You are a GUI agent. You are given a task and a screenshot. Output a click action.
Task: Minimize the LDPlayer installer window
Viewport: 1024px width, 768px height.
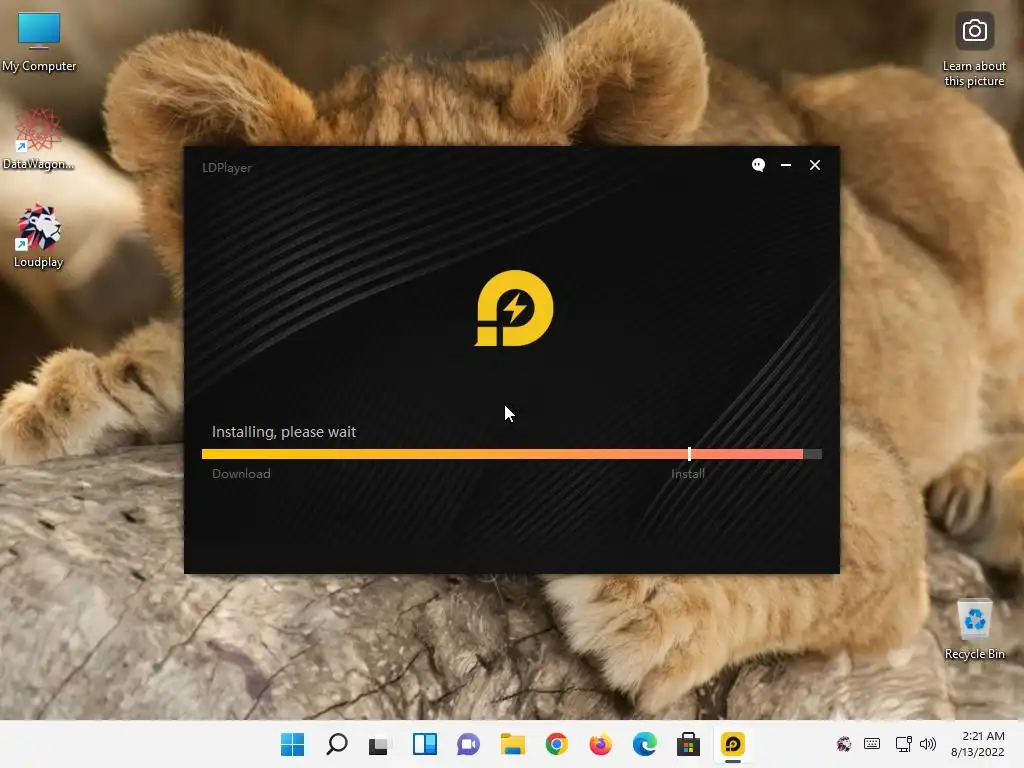click(786, 165)
